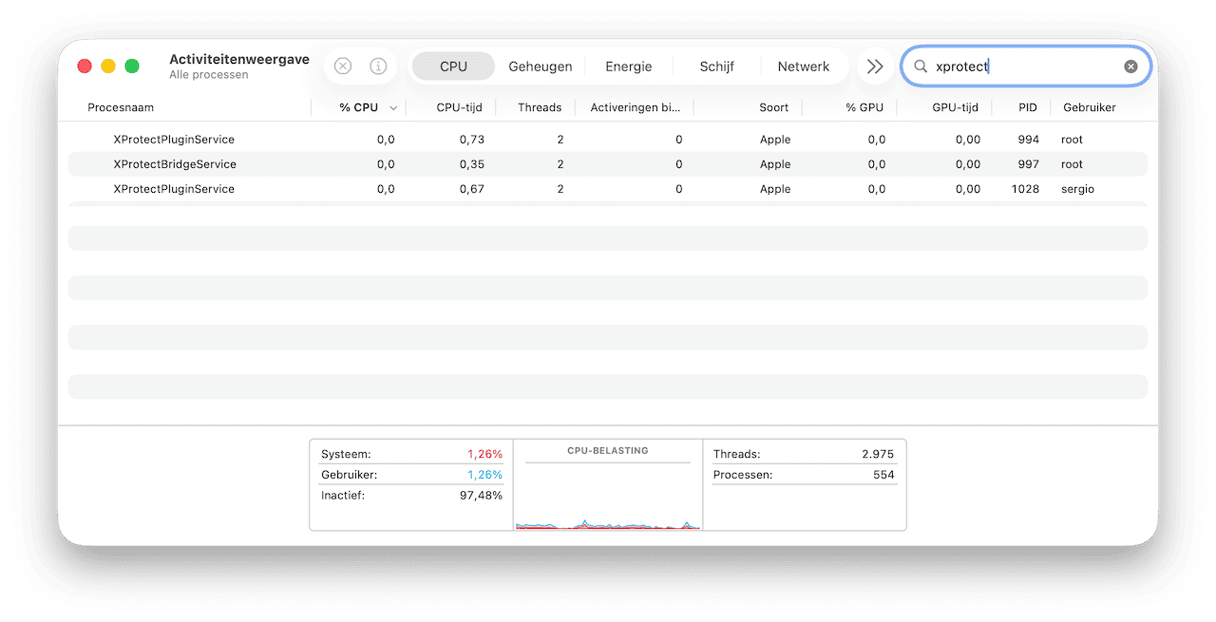Screen dimensions: 1216x622
Task: Select XProtectBridgeService process row
Action: 175,164
